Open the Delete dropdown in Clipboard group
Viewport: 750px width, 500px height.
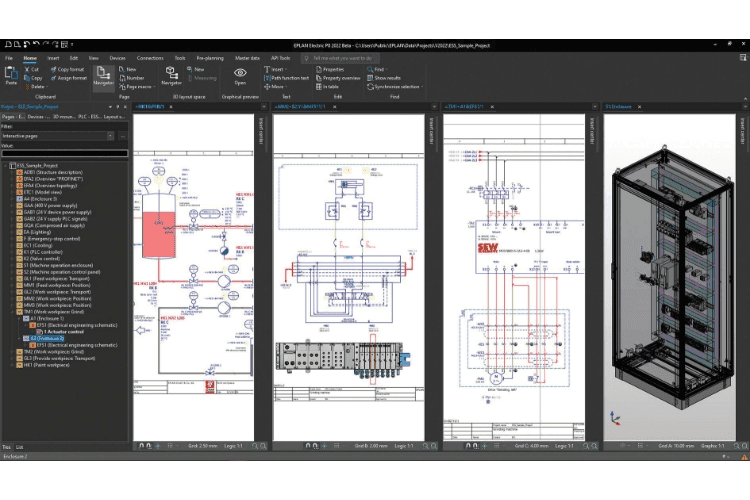click(x=36, y=87)
